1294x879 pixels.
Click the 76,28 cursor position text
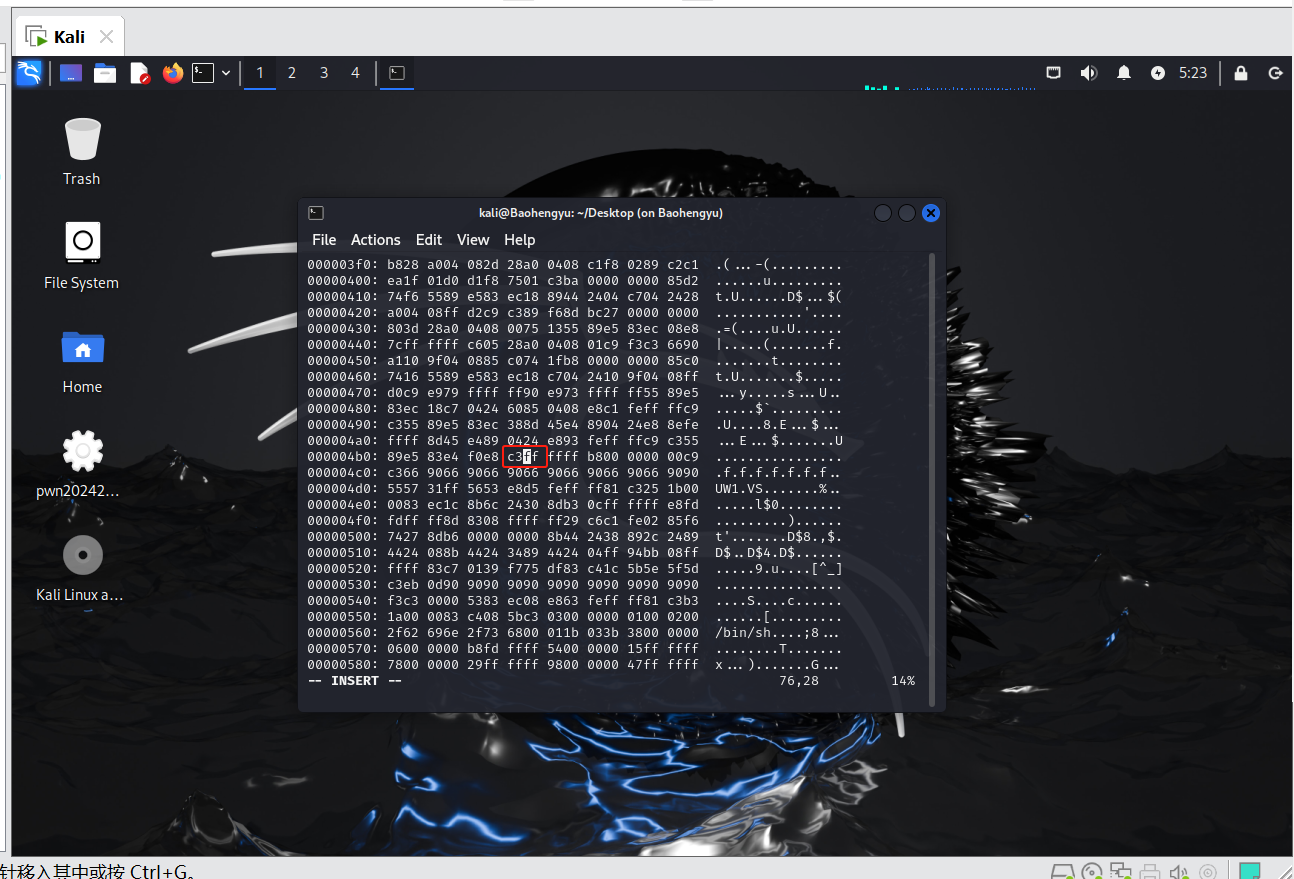[x=799, y=681]
